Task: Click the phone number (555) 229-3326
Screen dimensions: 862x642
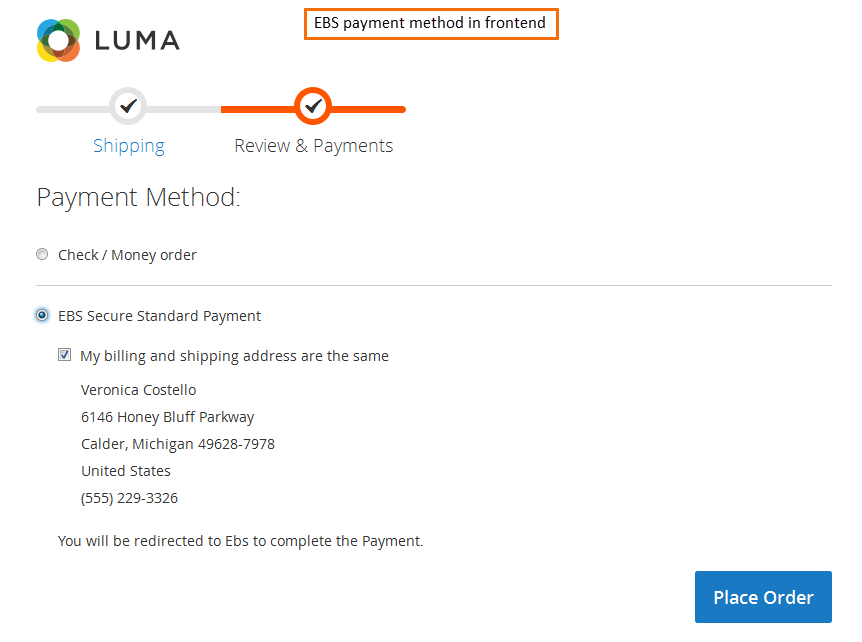Action: [x=129, y=498]
